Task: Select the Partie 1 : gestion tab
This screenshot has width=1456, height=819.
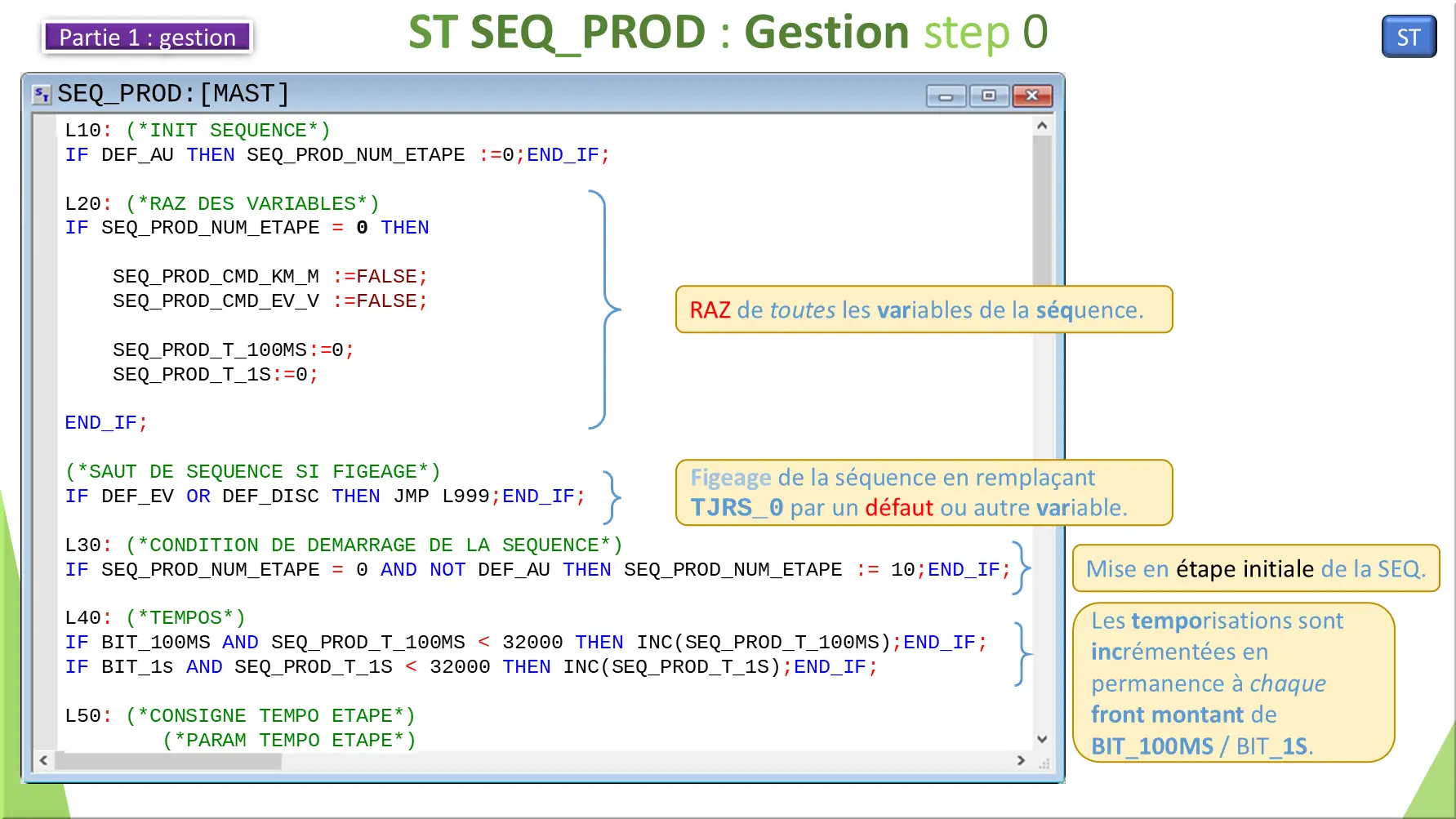Action: (147, 37)
